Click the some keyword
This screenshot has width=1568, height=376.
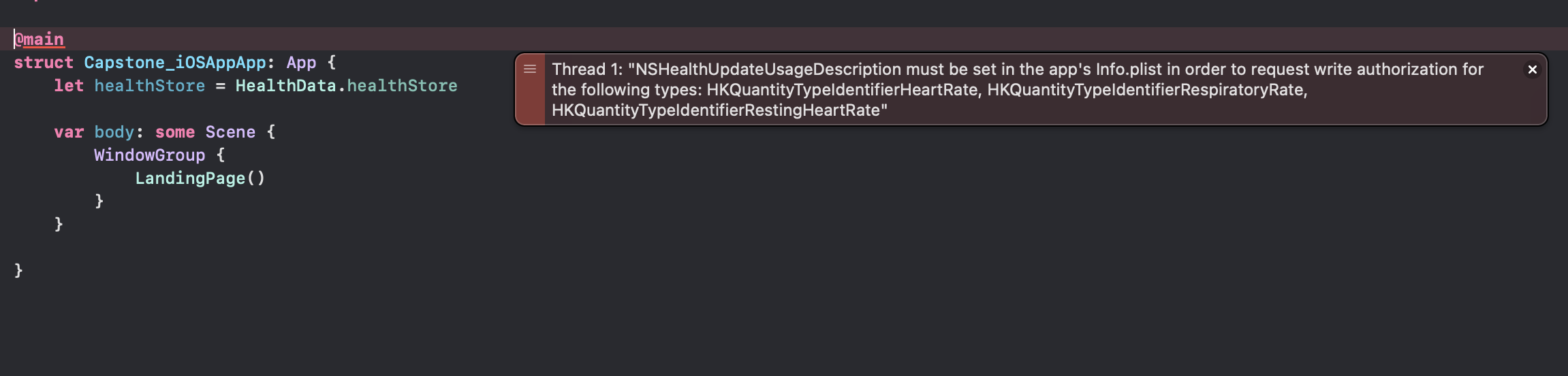[175, 132]
